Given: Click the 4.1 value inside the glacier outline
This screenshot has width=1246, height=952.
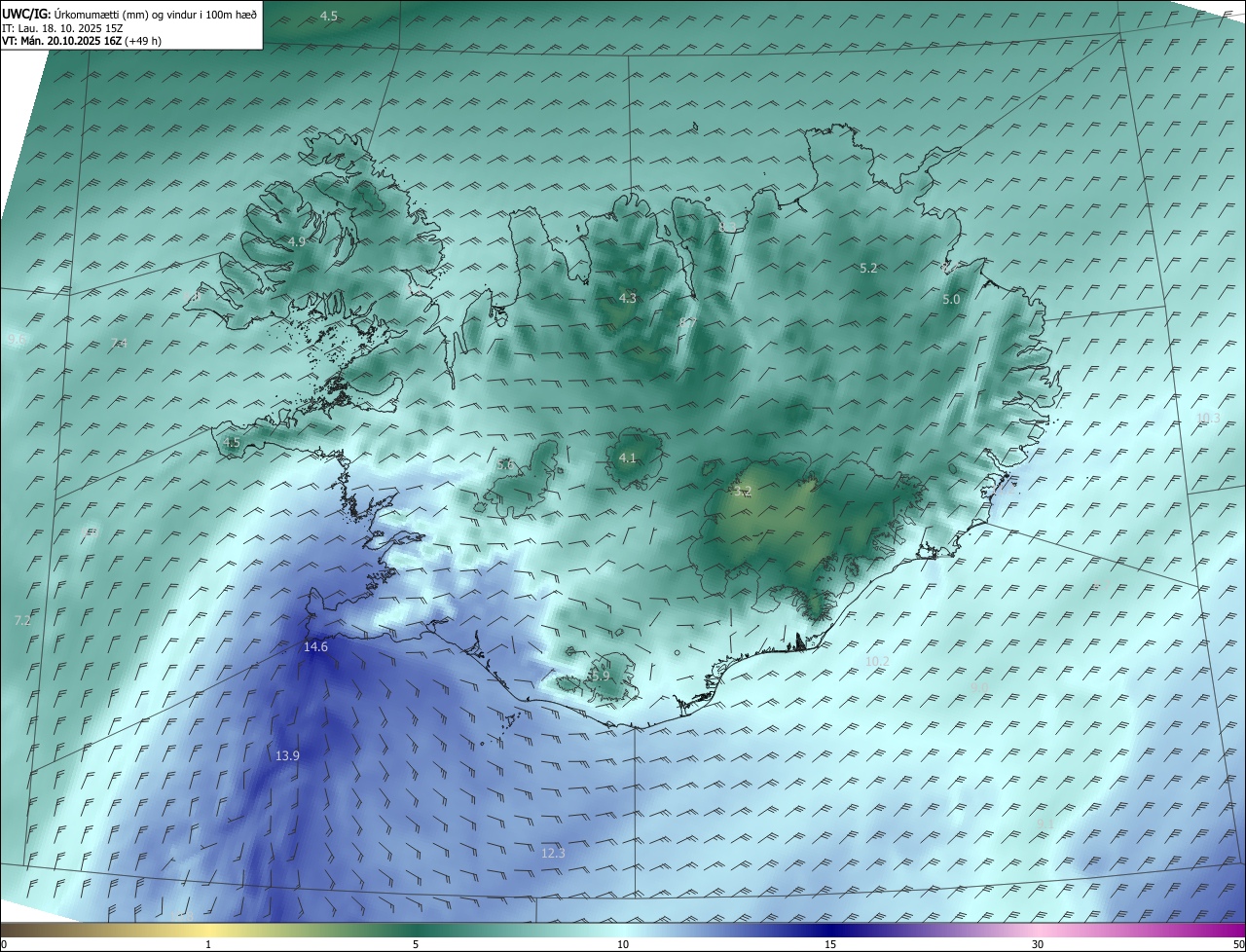Looking at the screenshot, I should [x=627, y=458].
